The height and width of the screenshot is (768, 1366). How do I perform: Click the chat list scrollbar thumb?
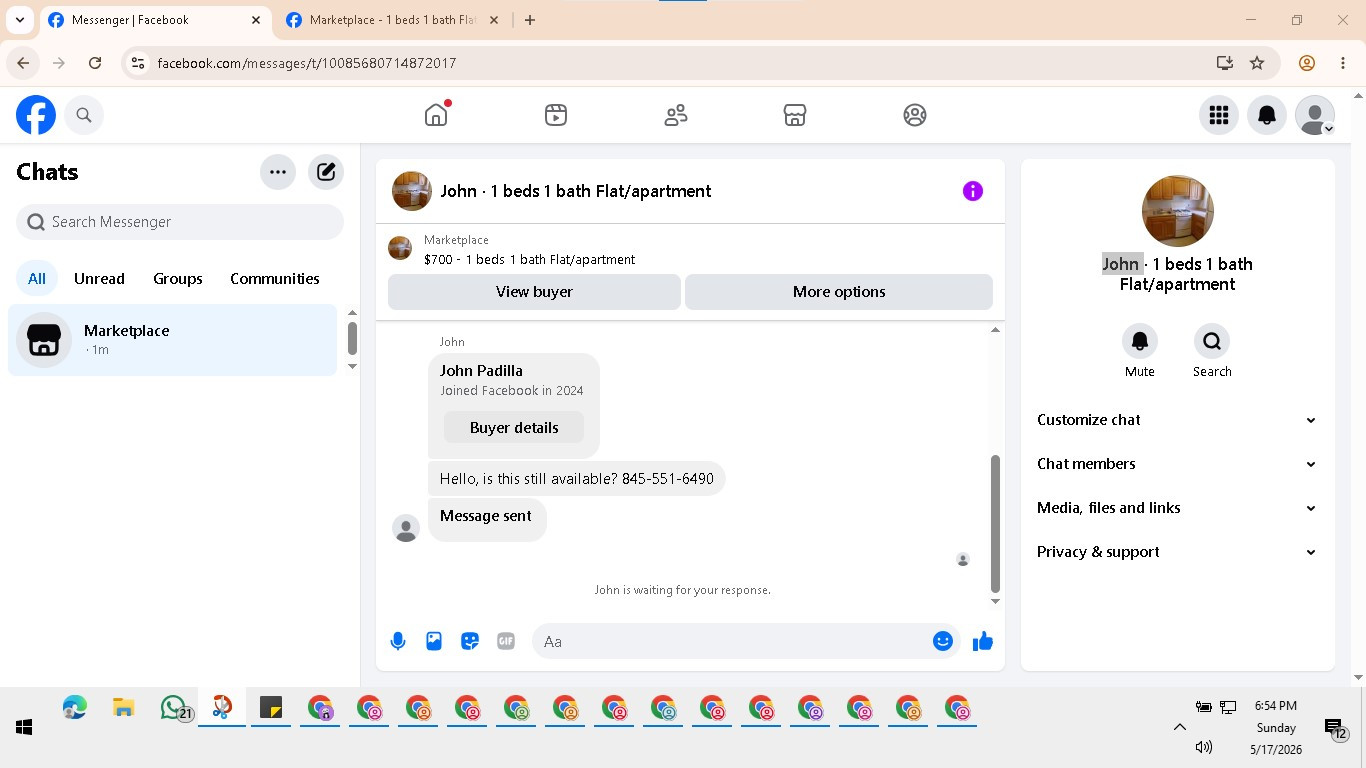tap(352, 337)
